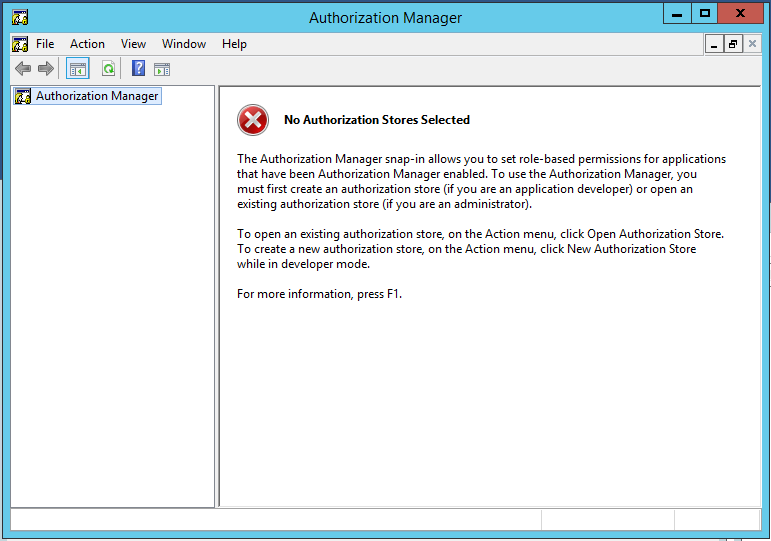Click the Forward arrow toolbar icon

(x=46, y=69)
